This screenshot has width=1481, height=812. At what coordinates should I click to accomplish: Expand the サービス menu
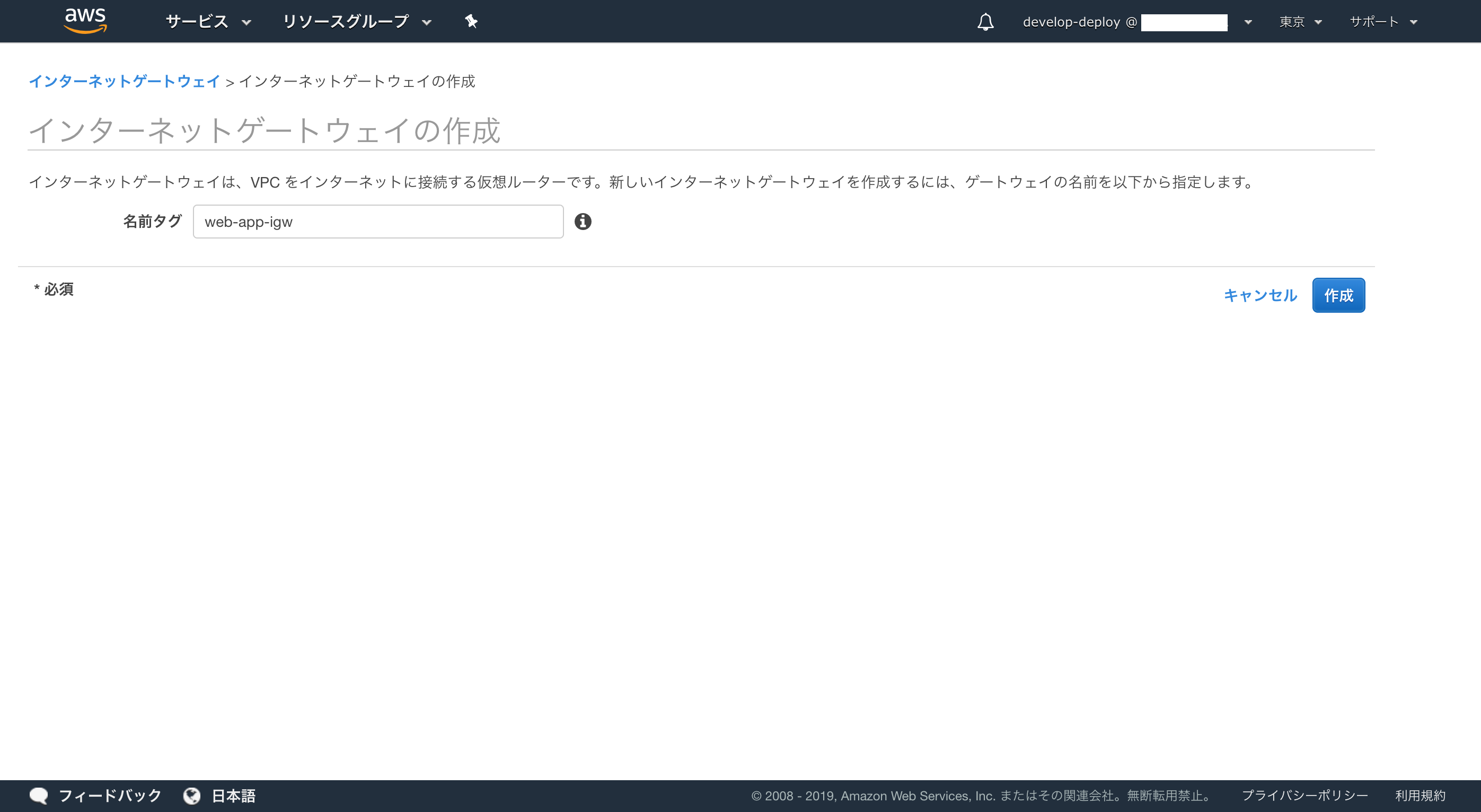coord(208,22)
